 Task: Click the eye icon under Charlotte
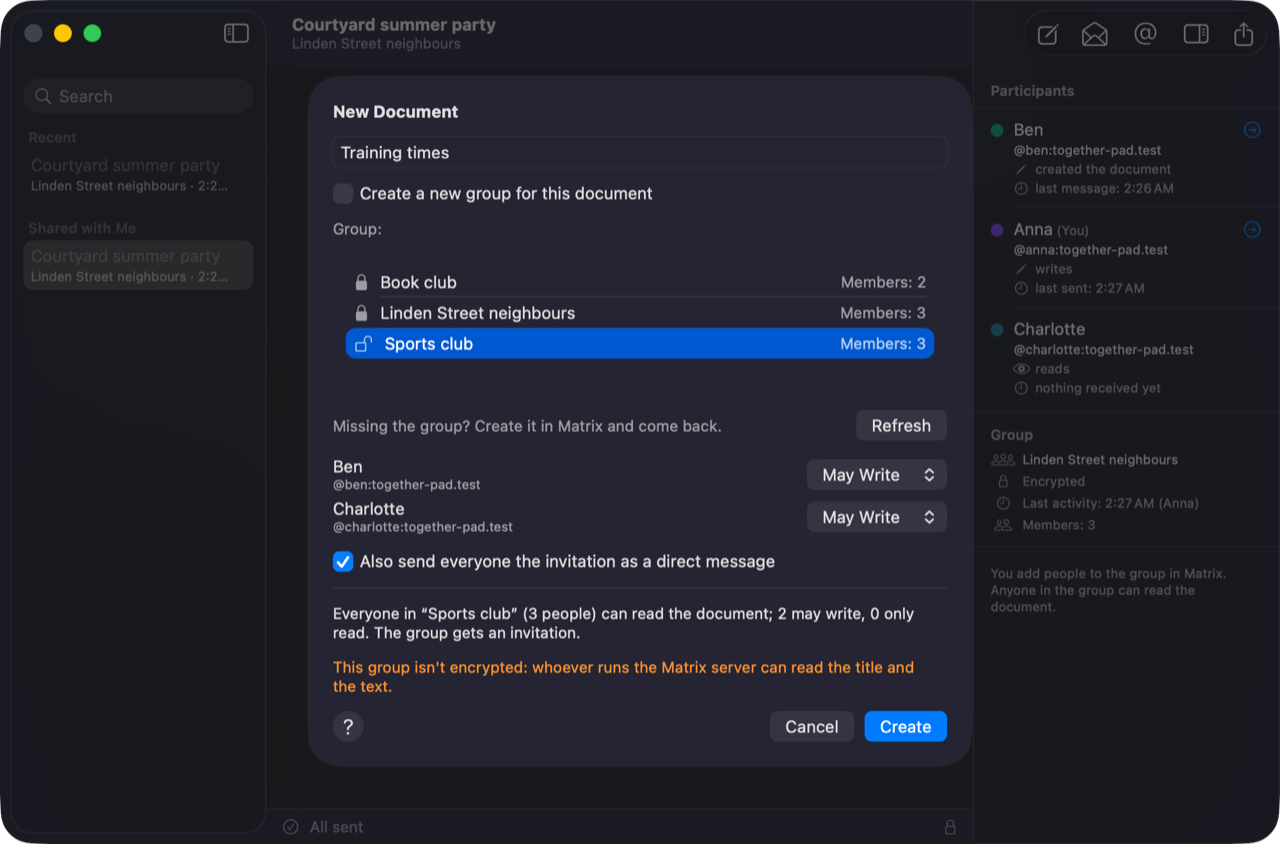tap(1021, 369)
